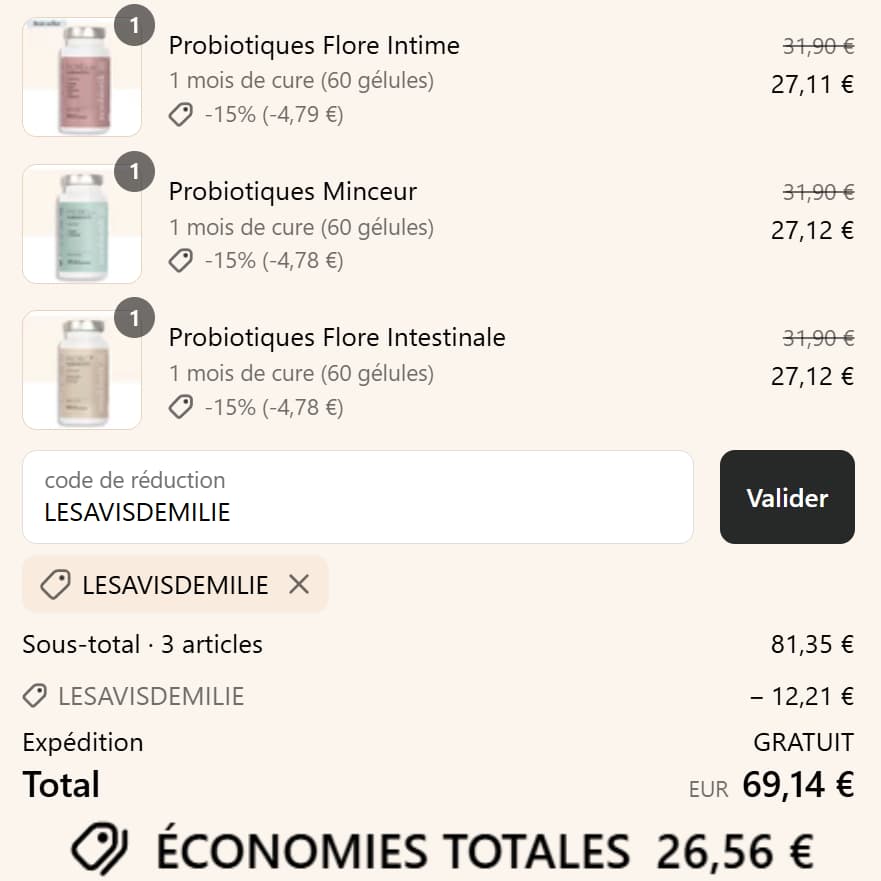
Task: Click the Flore Intestinale bottle thumbnail
Action: 81,369
